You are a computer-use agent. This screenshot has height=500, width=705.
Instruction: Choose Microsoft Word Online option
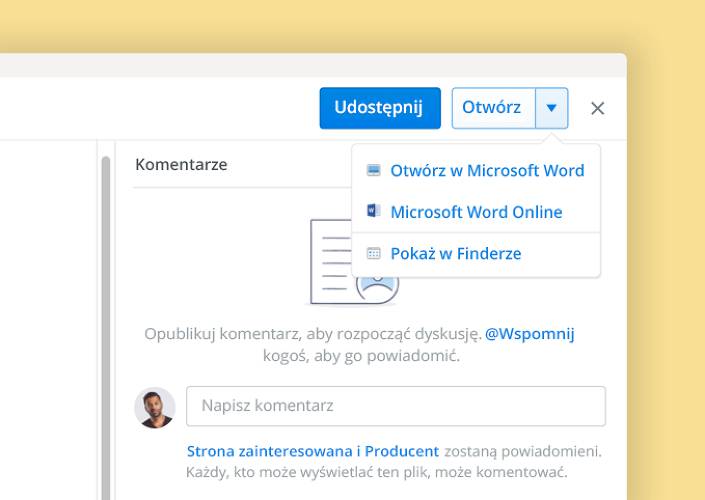(476, 212)
